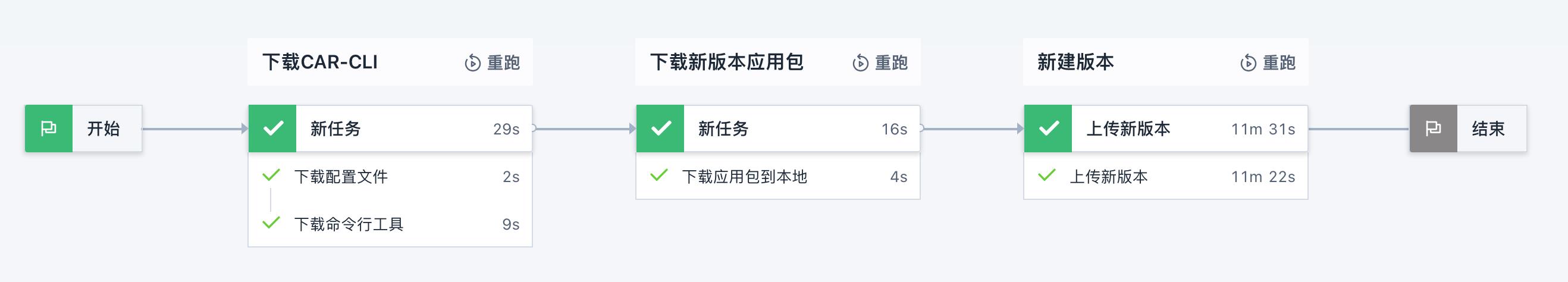Select the 下载CAR-CLI stage title

[x=320, y=62]
